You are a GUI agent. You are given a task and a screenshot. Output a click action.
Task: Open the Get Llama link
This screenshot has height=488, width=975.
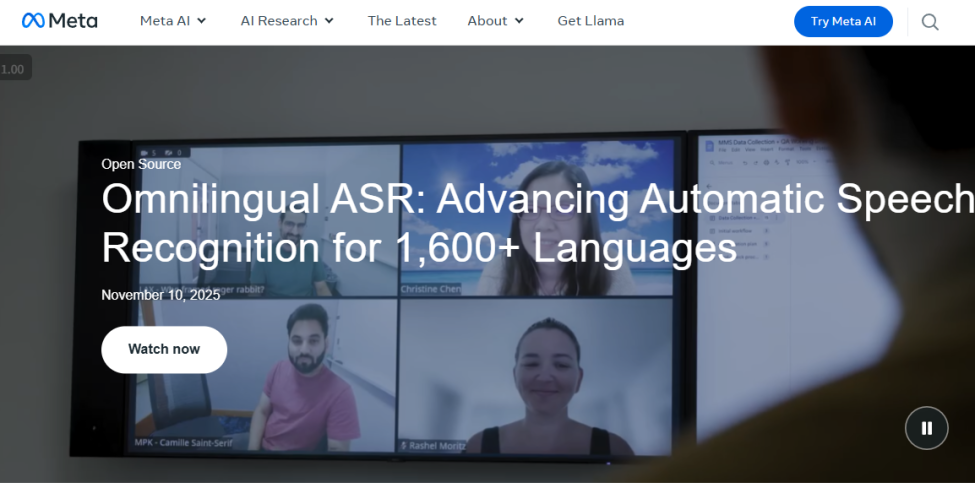point(590,21)
